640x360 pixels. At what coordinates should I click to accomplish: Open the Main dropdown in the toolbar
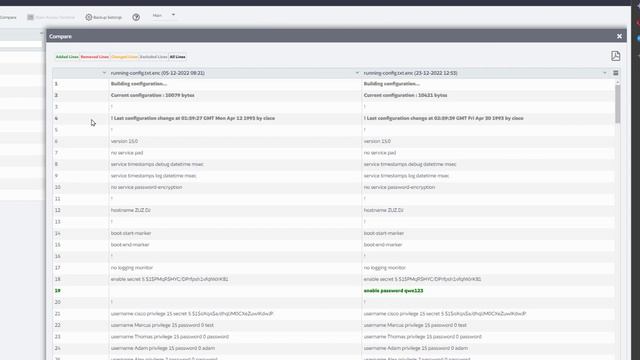point(164,16)
